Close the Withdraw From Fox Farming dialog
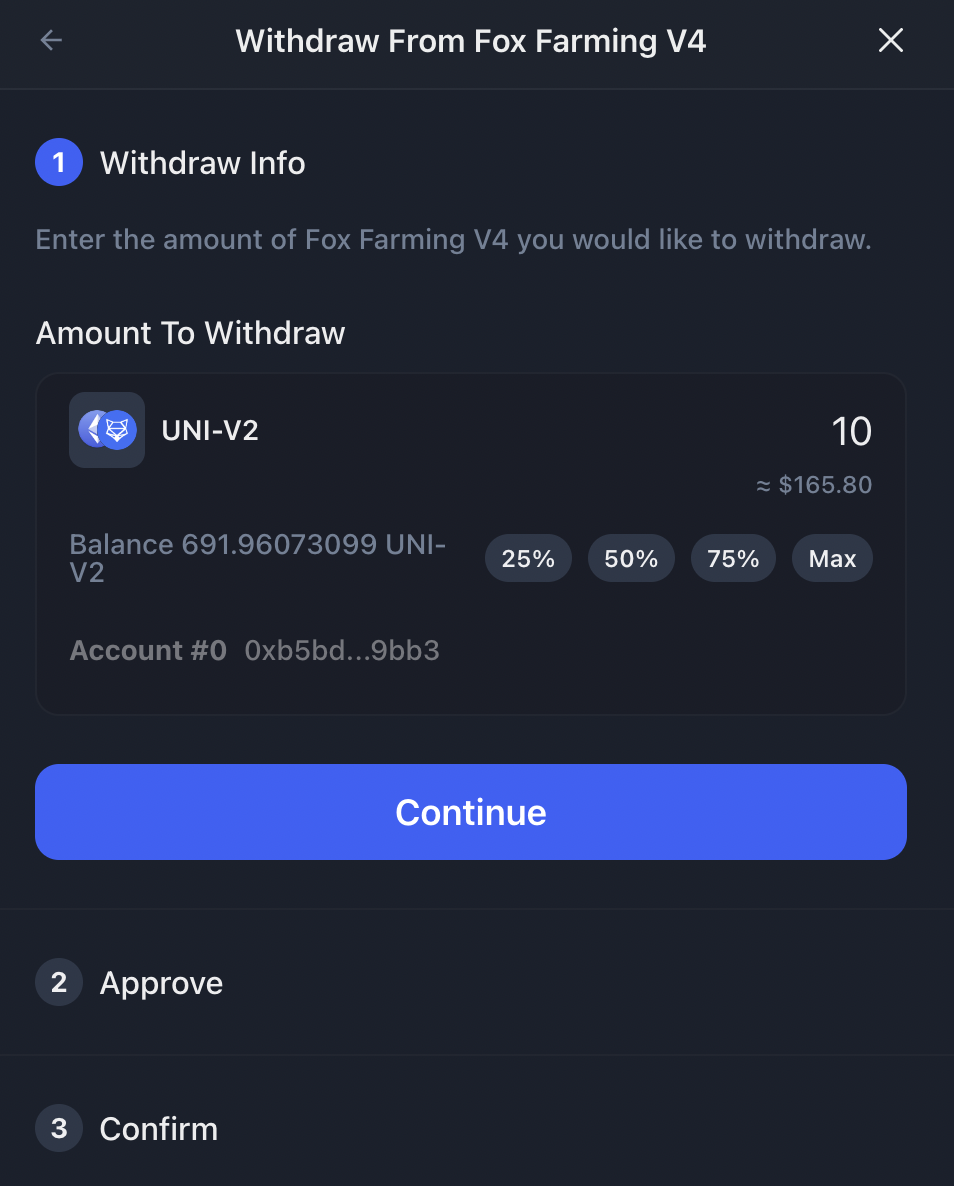 point(890,40)
